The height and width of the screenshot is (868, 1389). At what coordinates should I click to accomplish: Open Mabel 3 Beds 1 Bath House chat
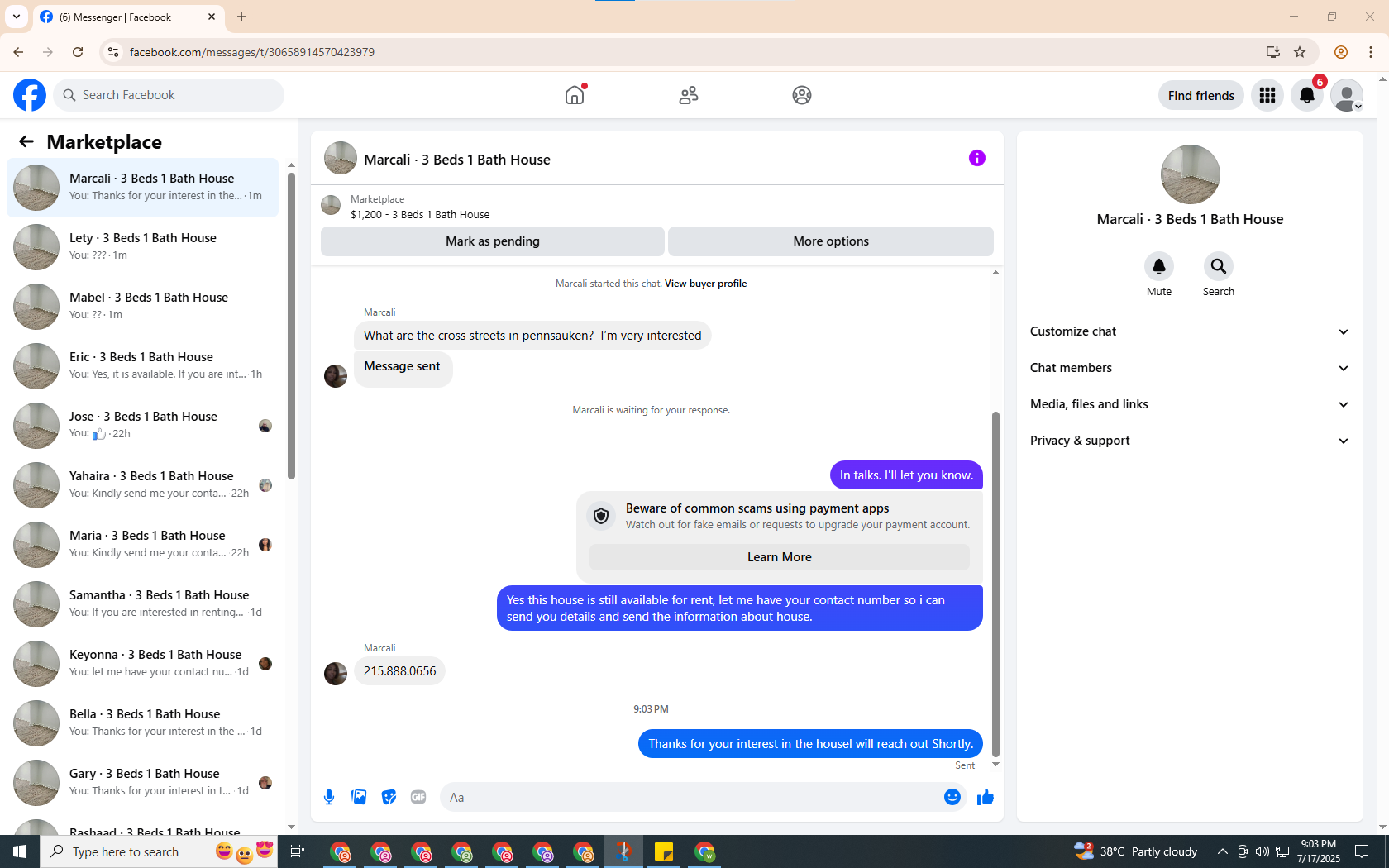[x=142, y=306]
